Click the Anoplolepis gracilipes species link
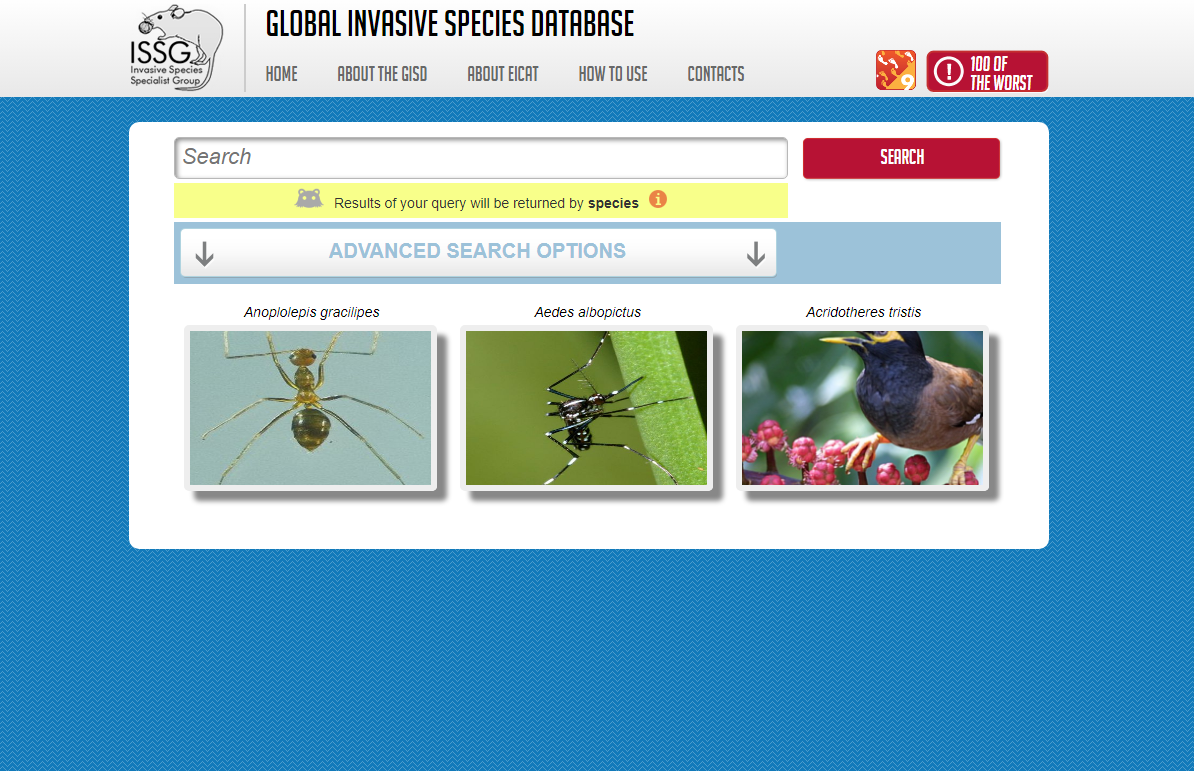1194x771 pixels. 310,312
